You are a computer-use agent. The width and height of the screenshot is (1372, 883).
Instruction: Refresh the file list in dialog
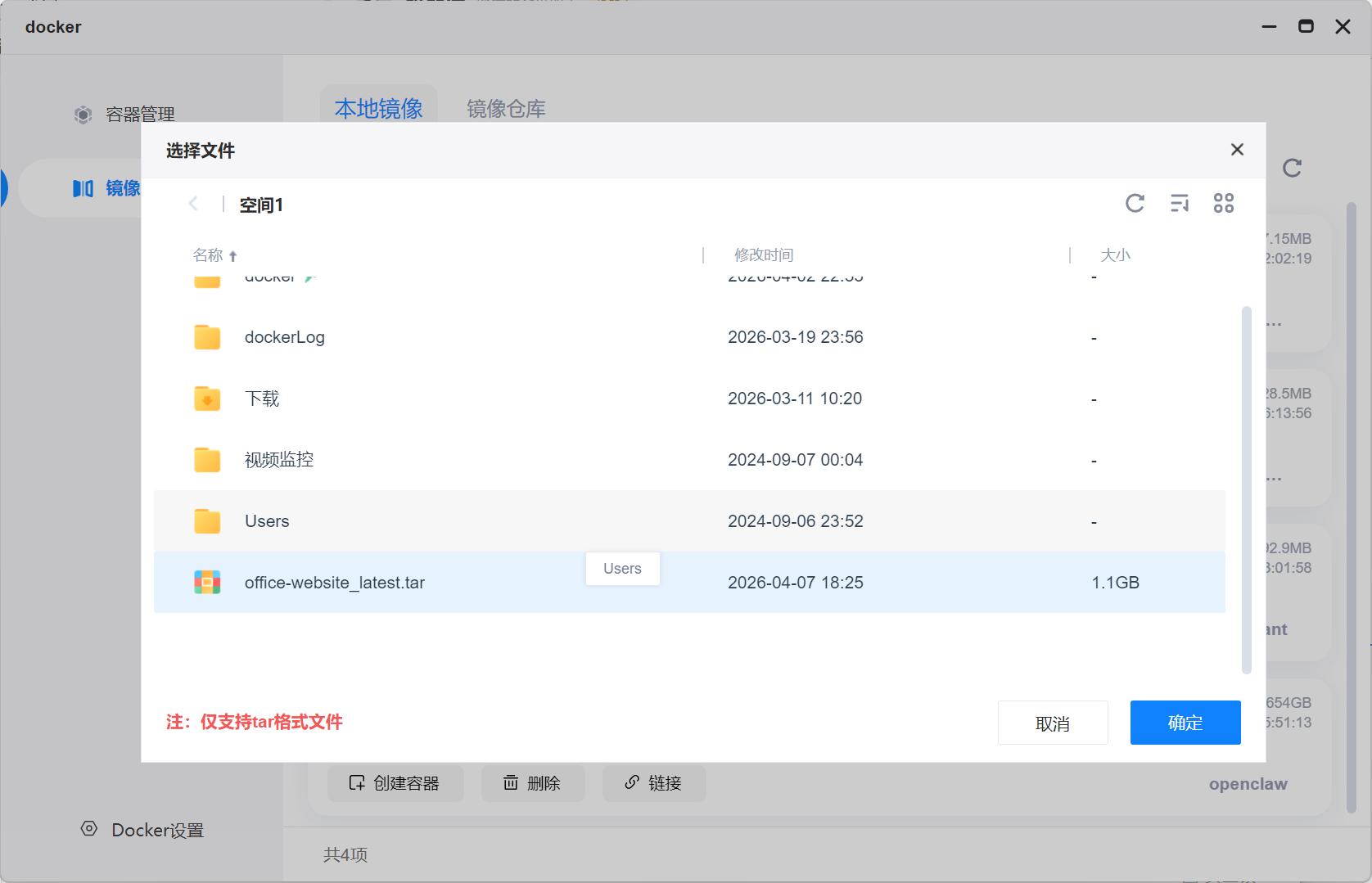tap(1135, 204)
